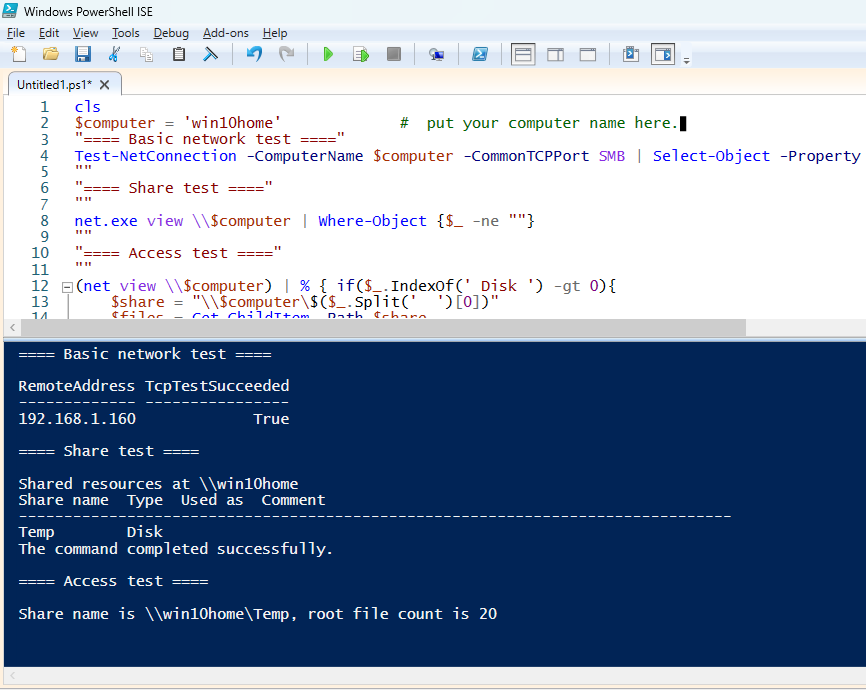Screen dimensions: 866x690
Task: Save the script with floppy icon
Action: (x=83, y=54)
